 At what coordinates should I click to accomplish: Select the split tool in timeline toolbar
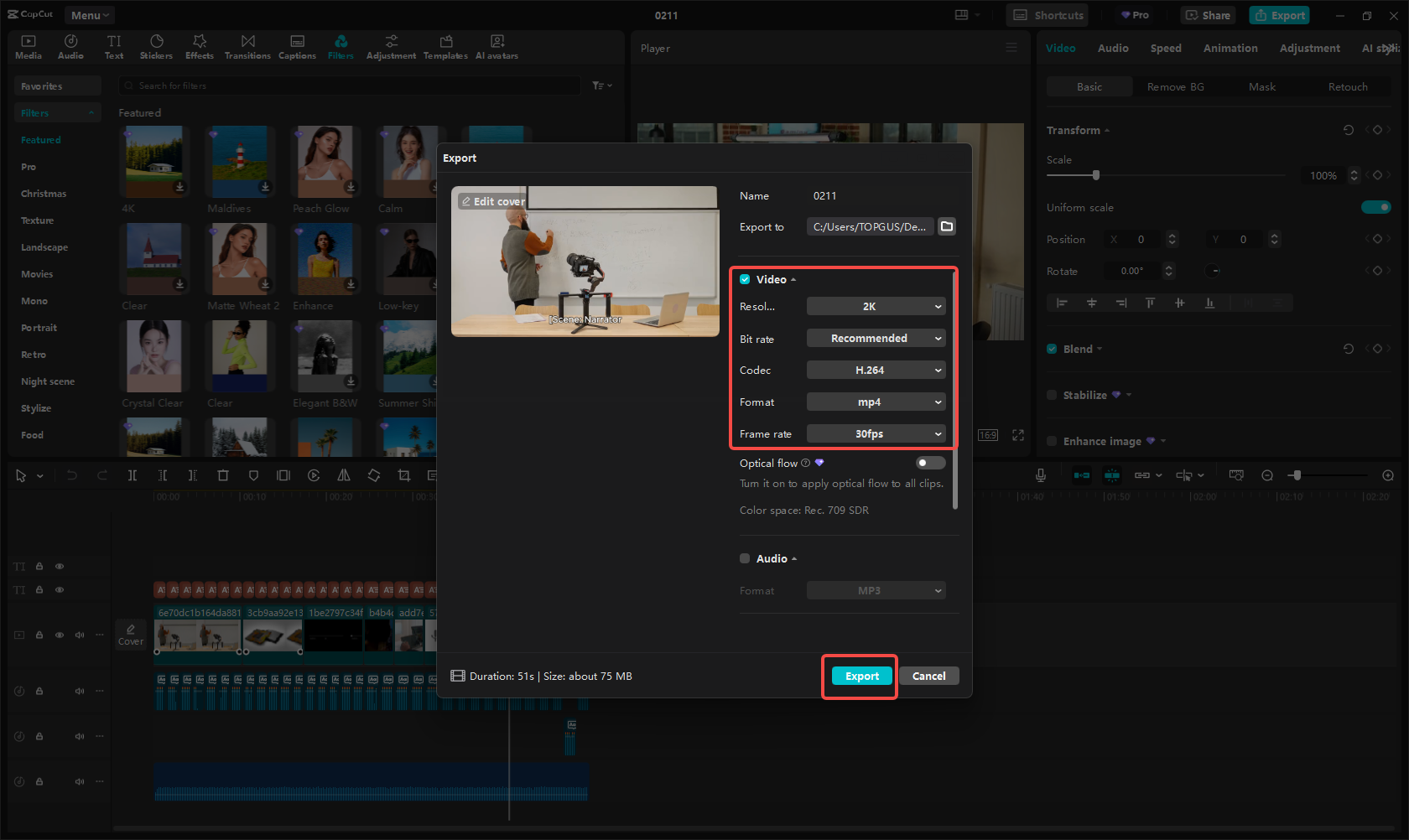click(133, 475)
